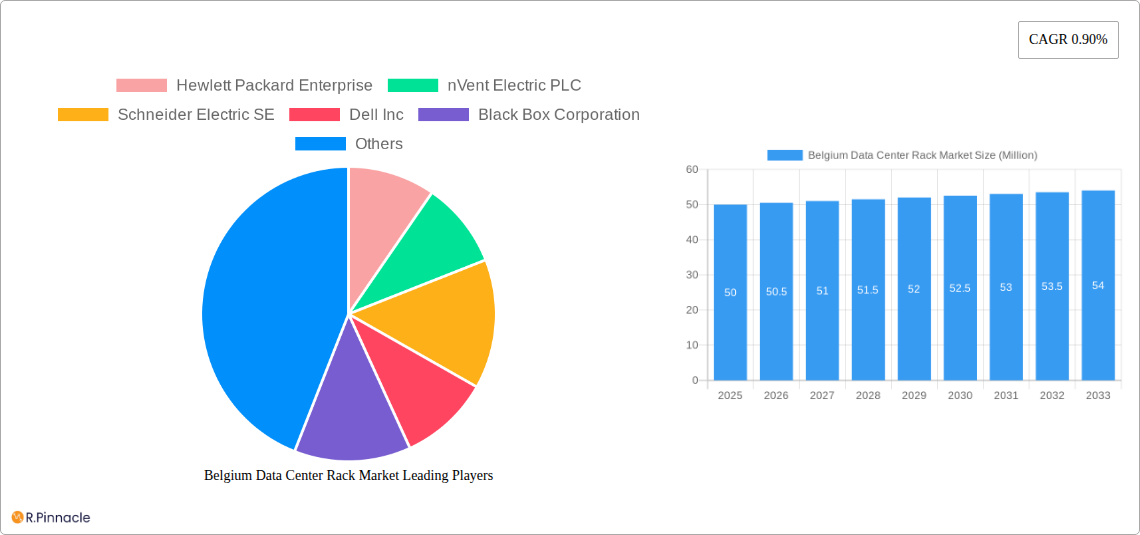This screenshot has height=535, width=1140.
Task: Click the 2033 x-axis year label
Action: 1099,395
